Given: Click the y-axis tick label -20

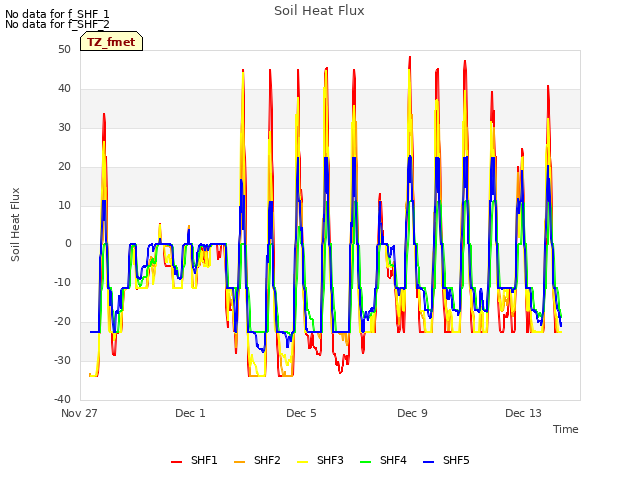Looking at the screenshot, I should click(x=62, y=321).
